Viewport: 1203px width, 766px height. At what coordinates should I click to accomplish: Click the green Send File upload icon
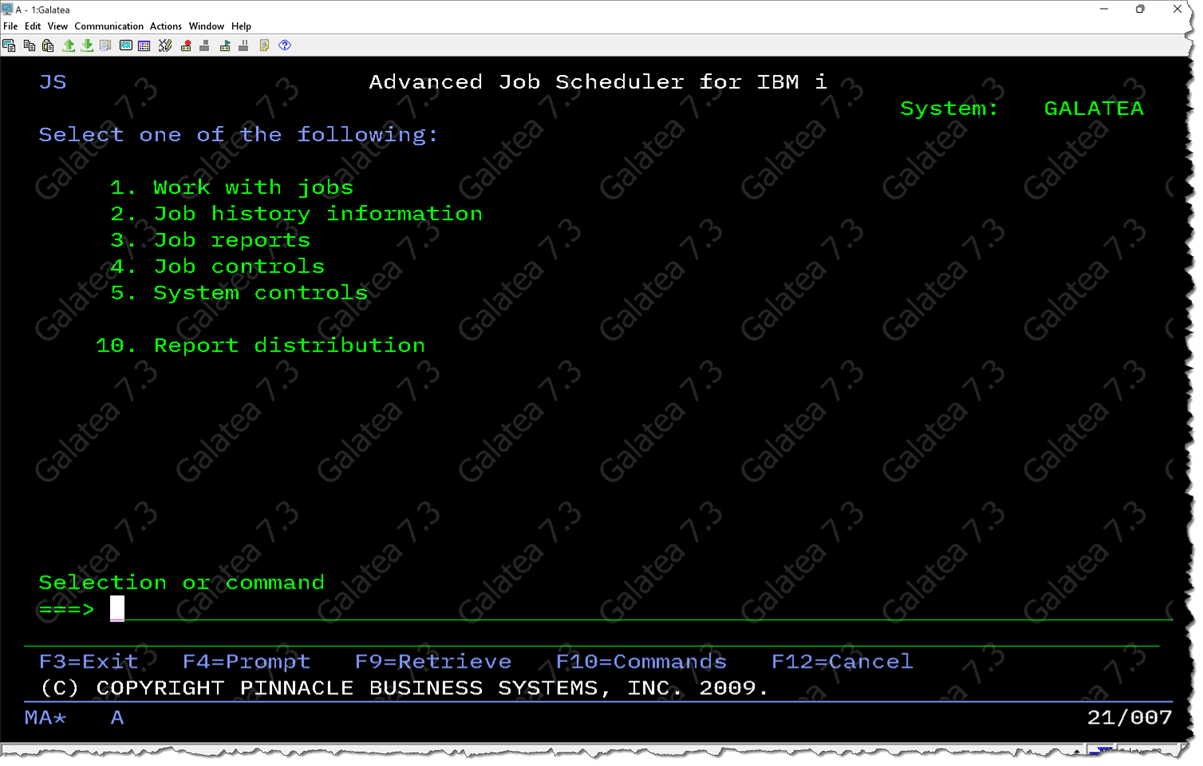coord(68,45)
